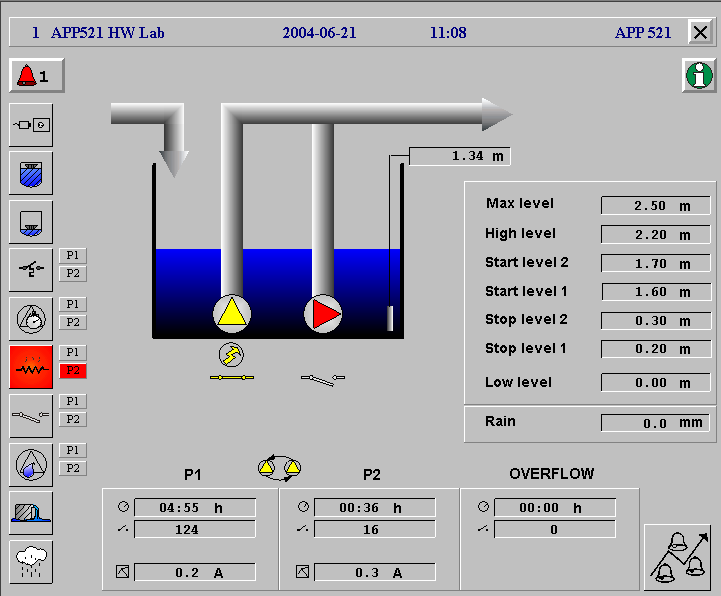The height and width of the screenshot is (596, 721).
Task: Select the red highlighted P2 button
Action: [73, 370]
